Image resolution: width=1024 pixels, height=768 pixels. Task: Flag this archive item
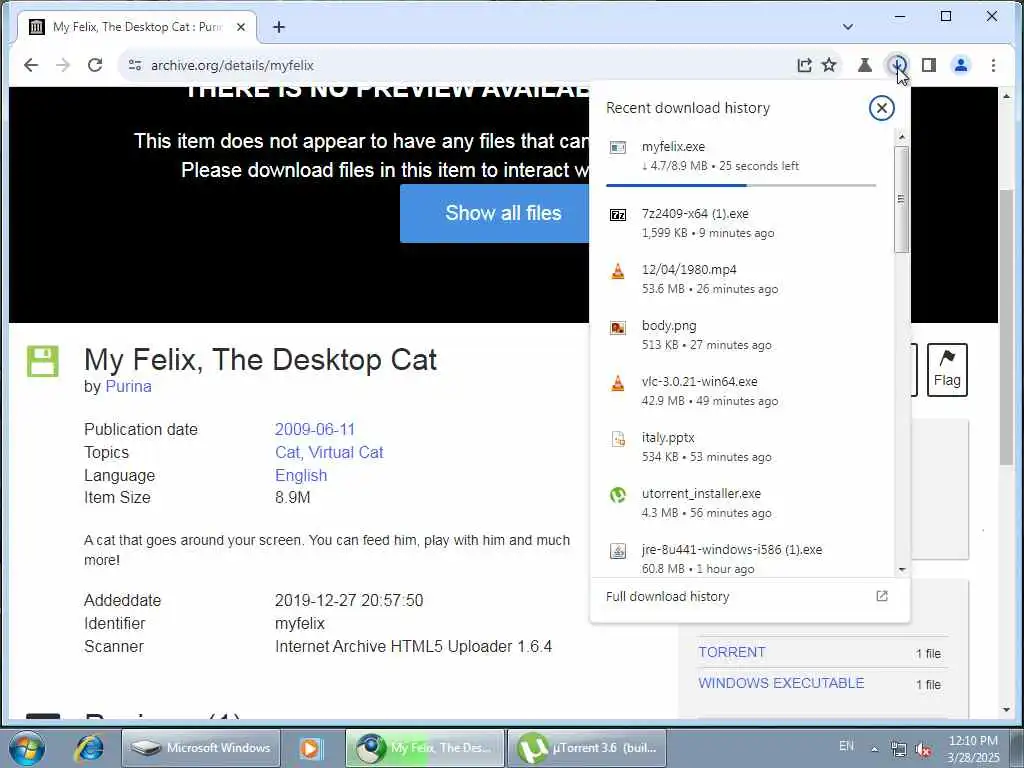pos(947,370)
